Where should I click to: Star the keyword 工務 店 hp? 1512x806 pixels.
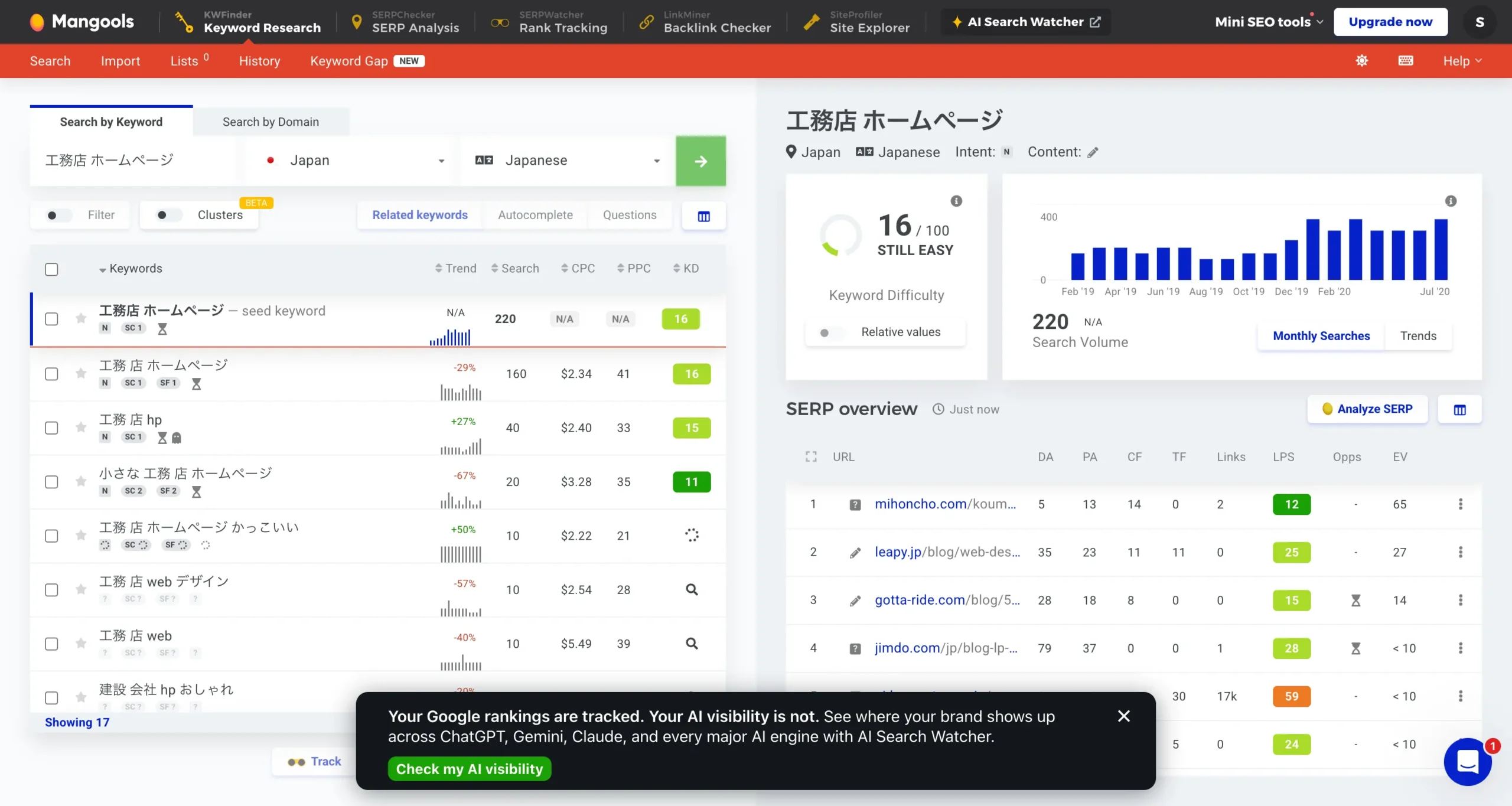click(81, 427)
